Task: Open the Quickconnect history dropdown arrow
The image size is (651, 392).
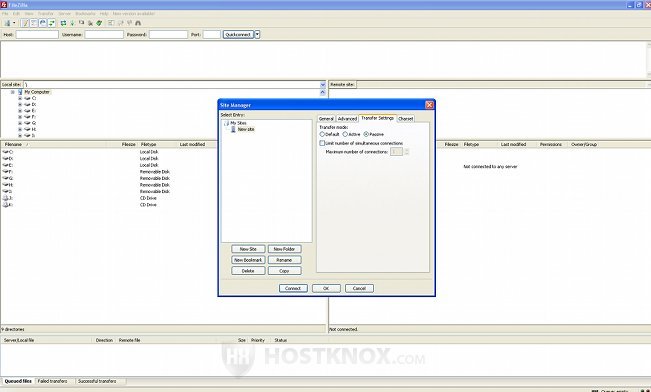Action: click(257, 34)
